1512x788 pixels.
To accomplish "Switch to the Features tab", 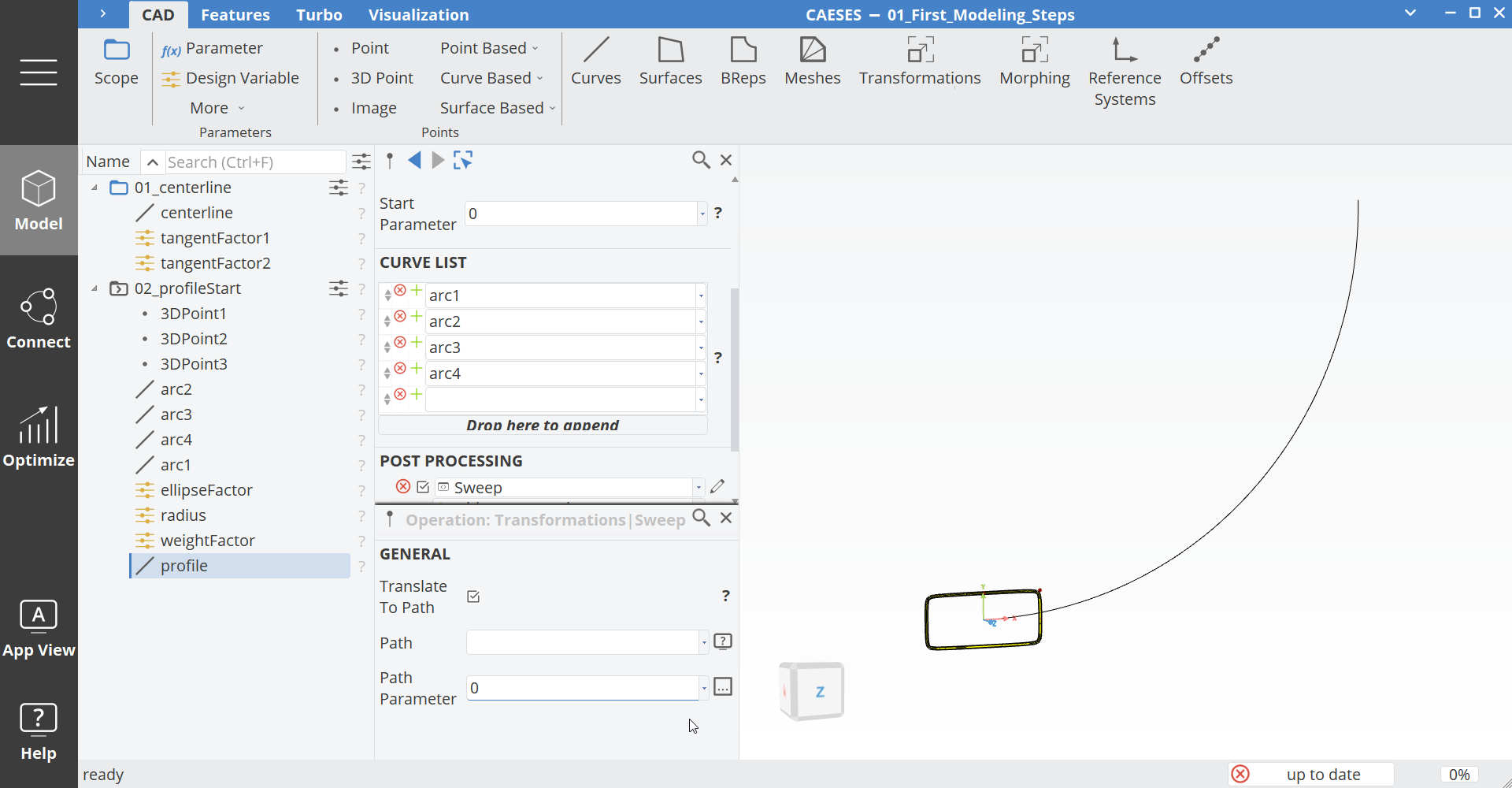I will tap(235, 14).
